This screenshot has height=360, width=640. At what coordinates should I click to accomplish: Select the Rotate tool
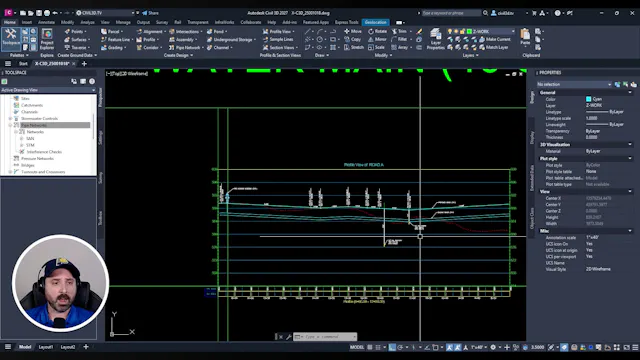(377, 31)
